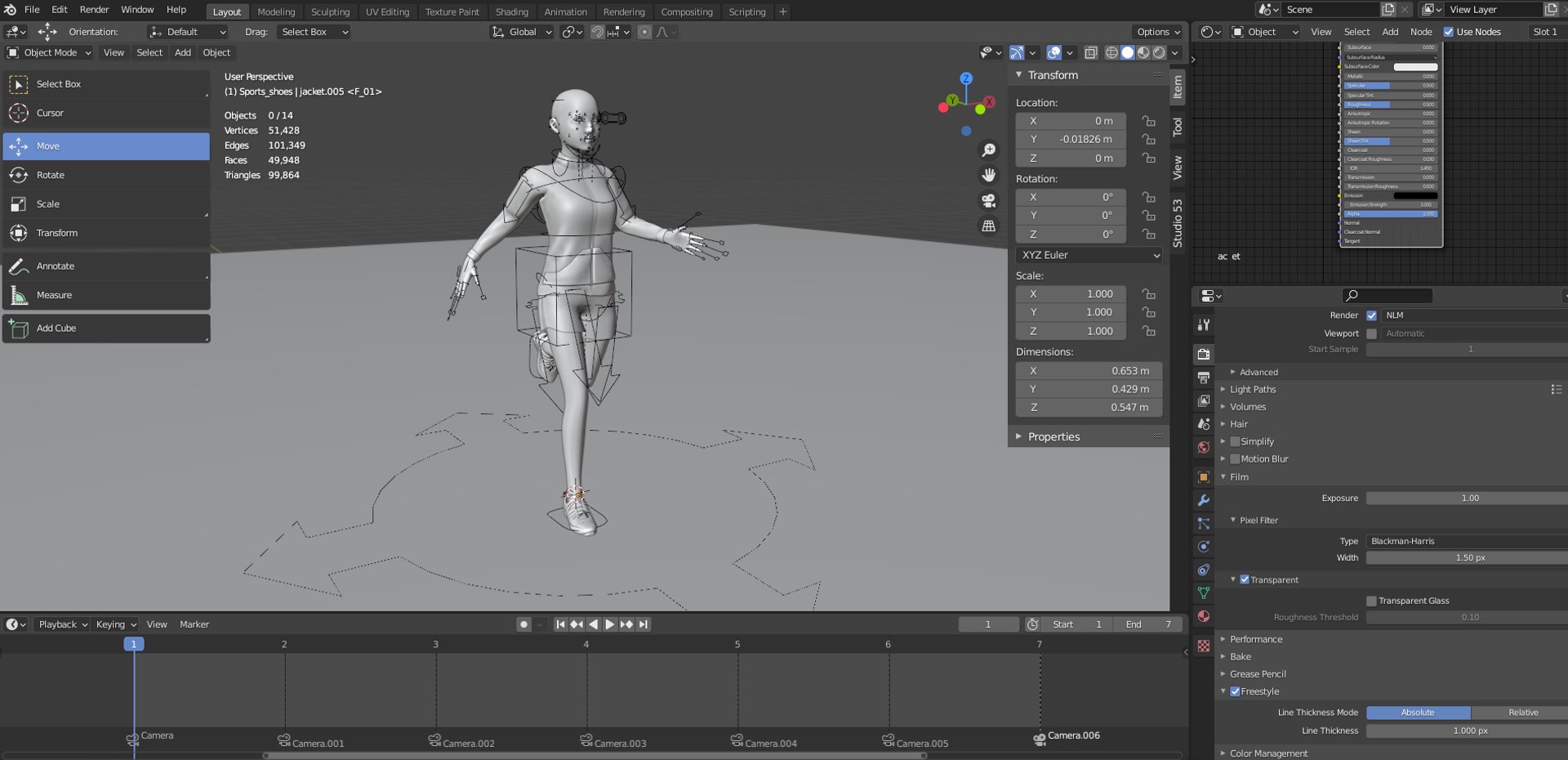
Task: Open the Playback dropdown in timeline
Action: pyautogui.click(x=62, y=624)
